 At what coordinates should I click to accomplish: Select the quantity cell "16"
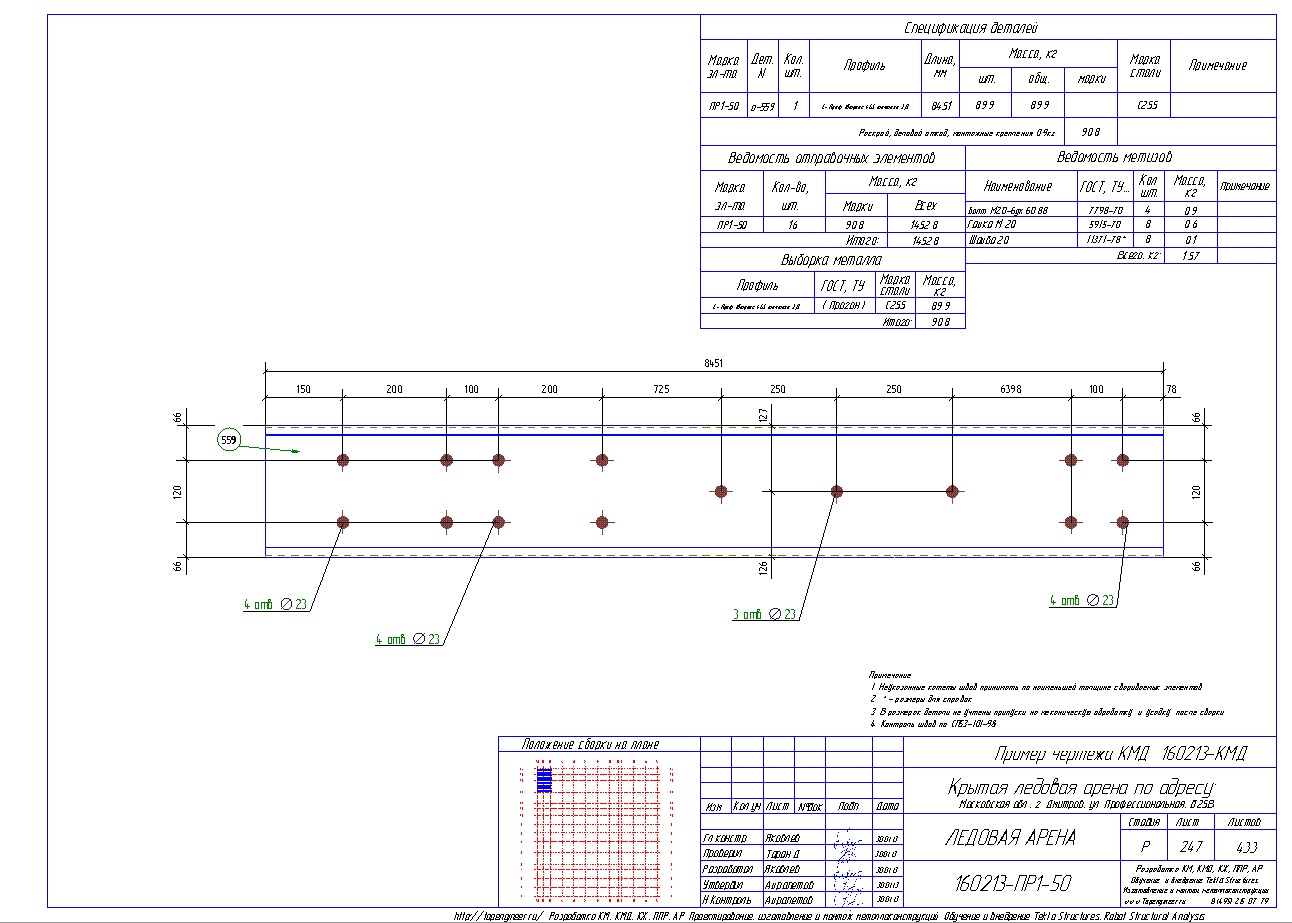(x=793, y=225)
